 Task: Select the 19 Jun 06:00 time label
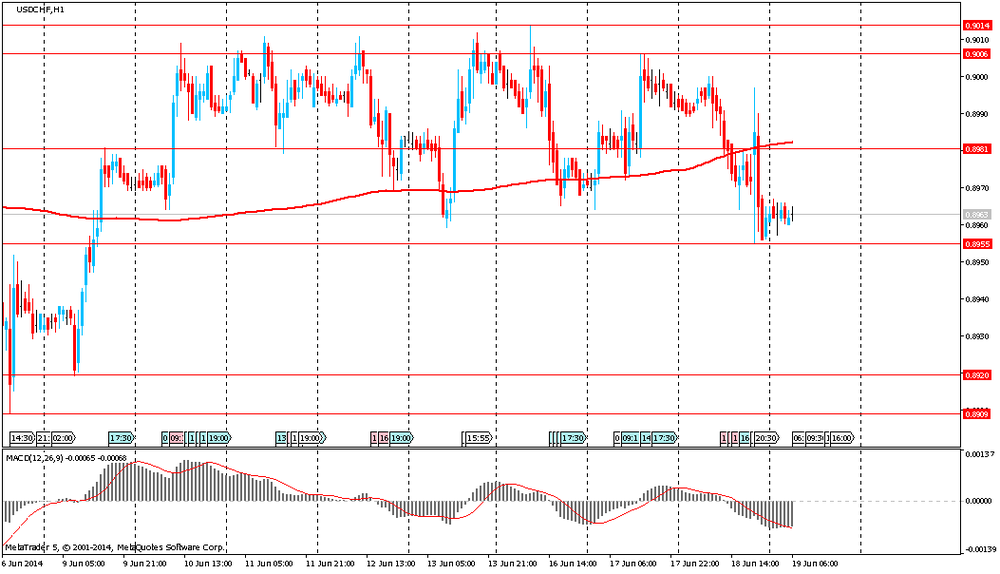coord(816,564)
